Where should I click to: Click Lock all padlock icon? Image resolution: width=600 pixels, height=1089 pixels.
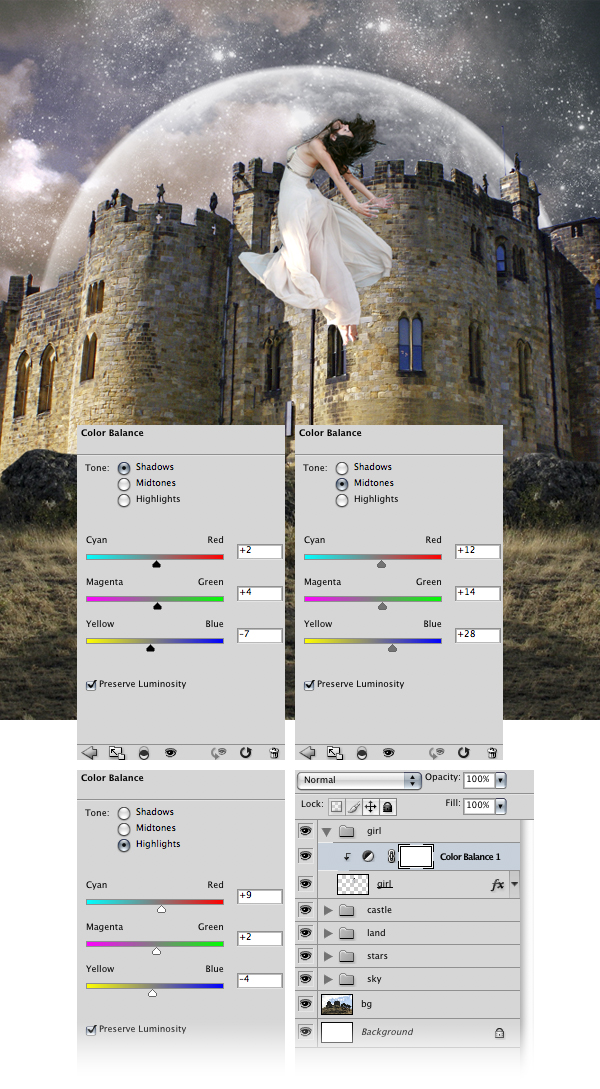pos(388,806)
